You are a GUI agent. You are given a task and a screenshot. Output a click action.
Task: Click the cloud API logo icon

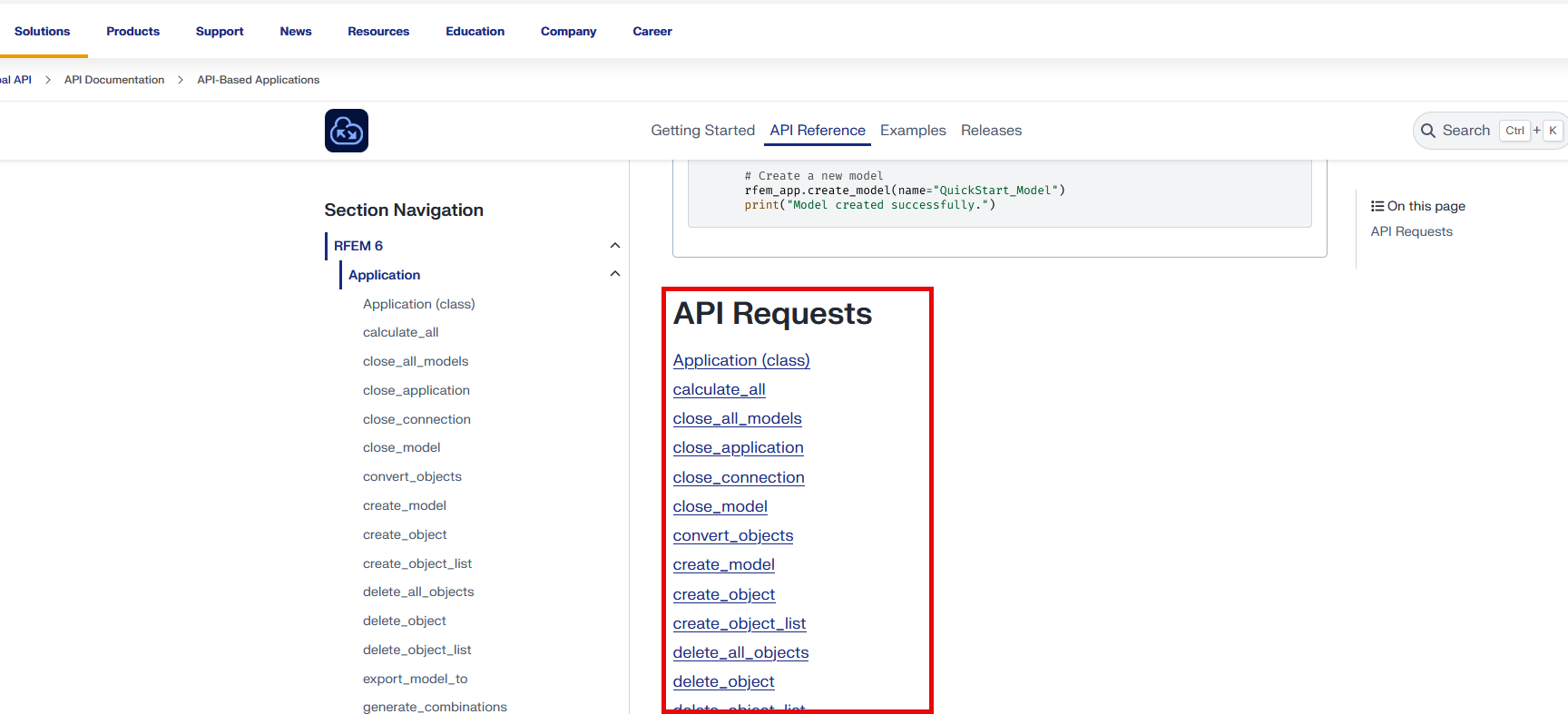point(347,131)
